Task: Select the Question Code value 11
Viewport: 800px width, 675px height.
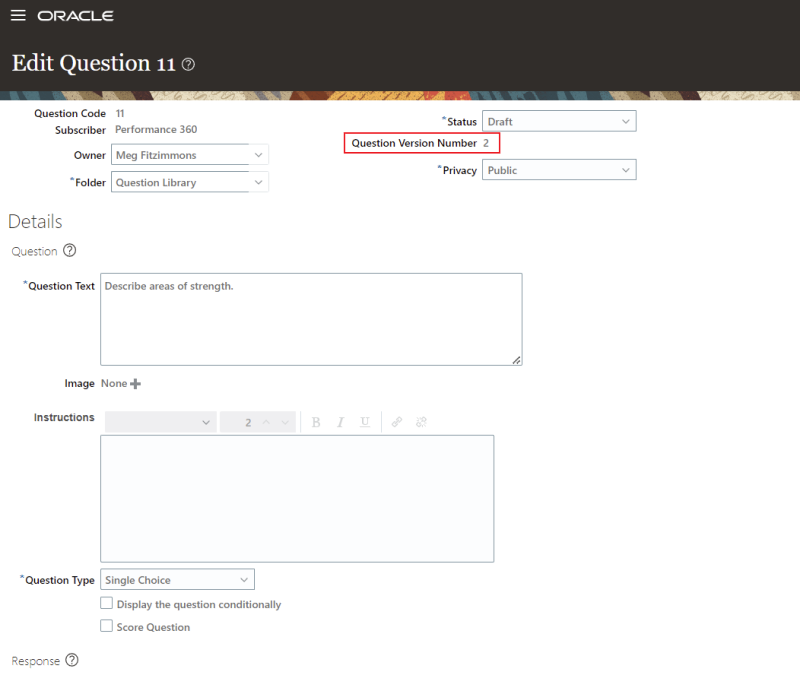Action: tap(120, 113)
